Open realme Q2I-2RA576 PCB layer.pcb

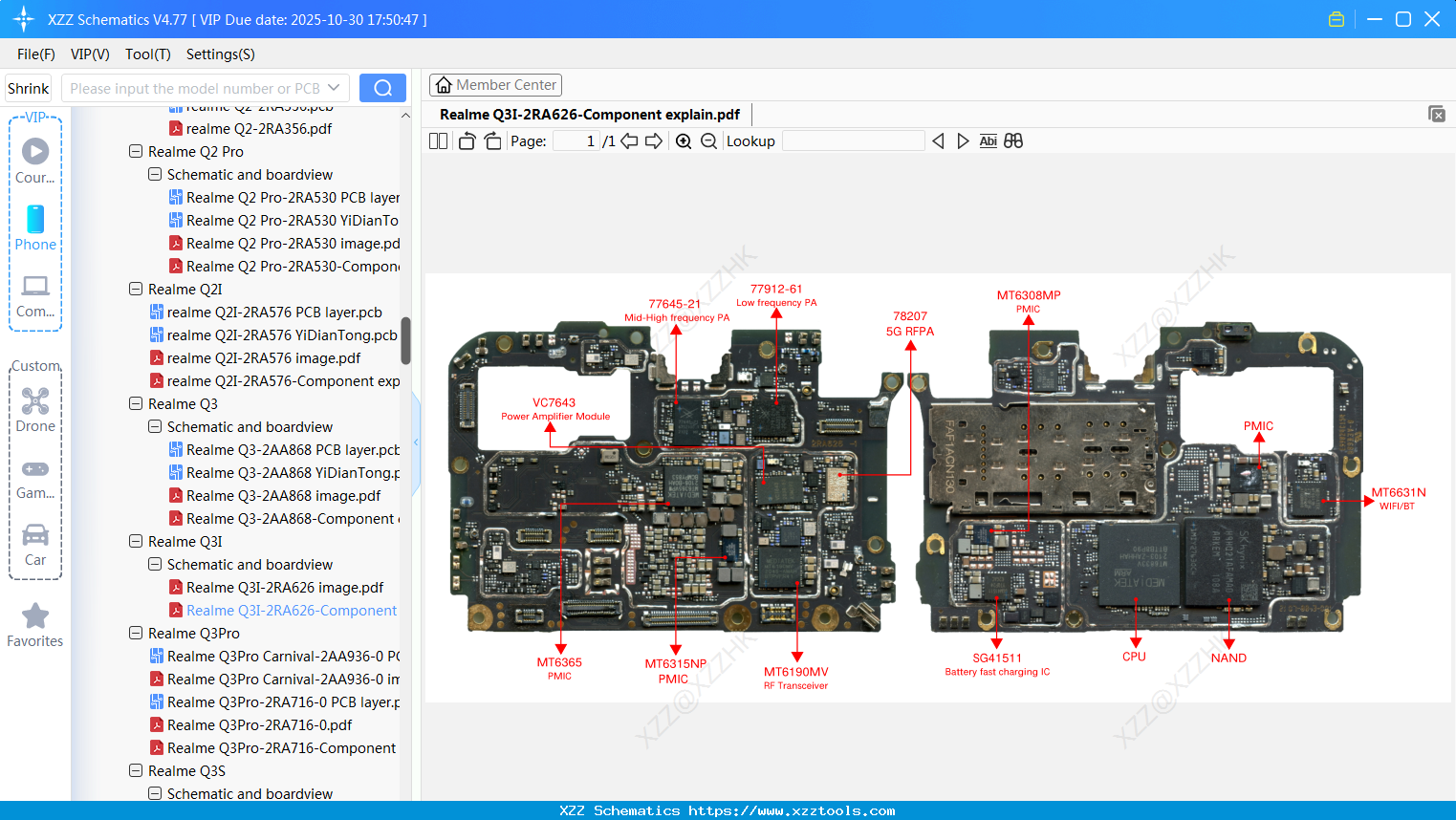(x=266, y=313)
